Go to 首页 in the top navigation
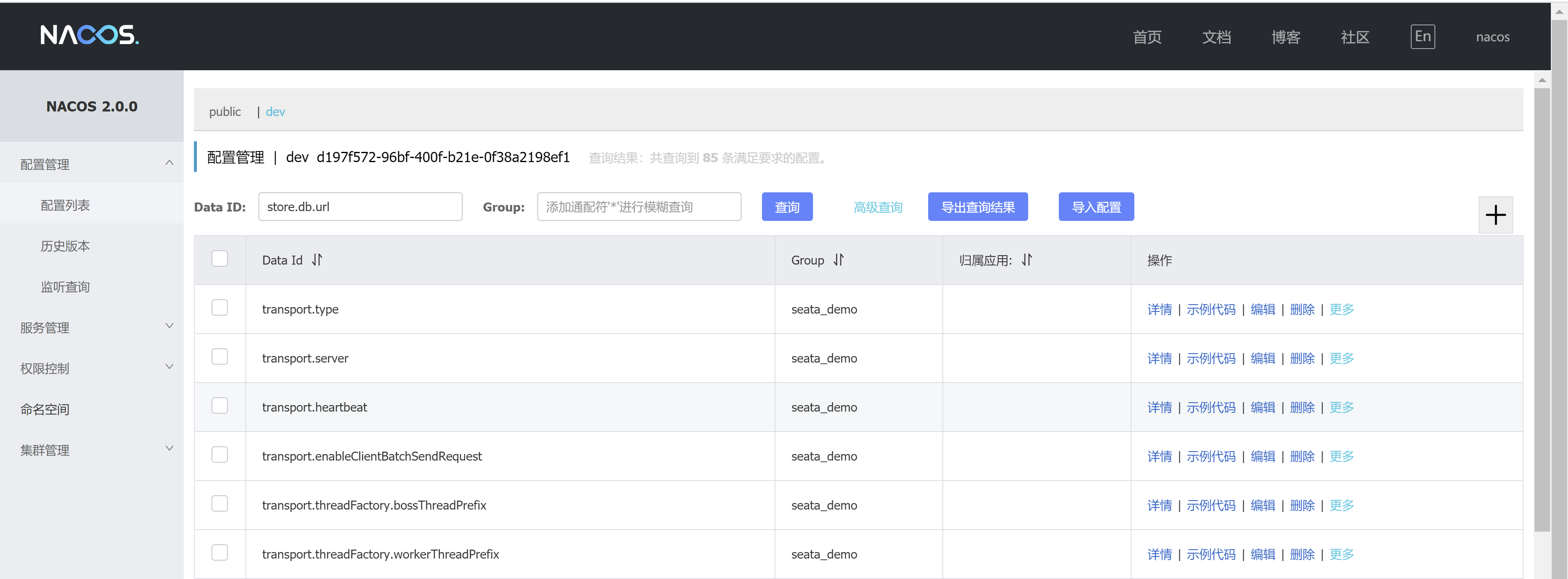 pyautogui.click(x=1147, y=37)
